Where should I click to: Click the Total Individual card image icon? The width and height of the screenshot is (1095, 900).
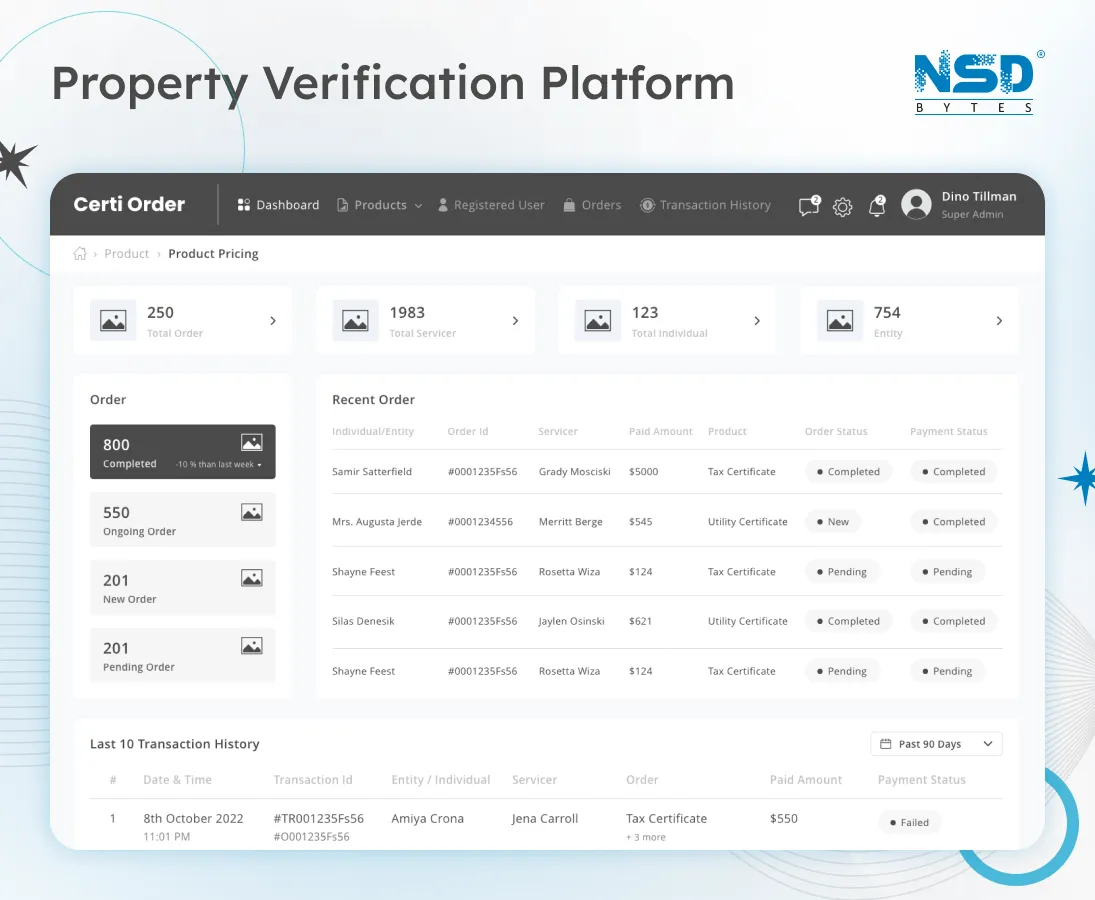[x=598, y=320]
